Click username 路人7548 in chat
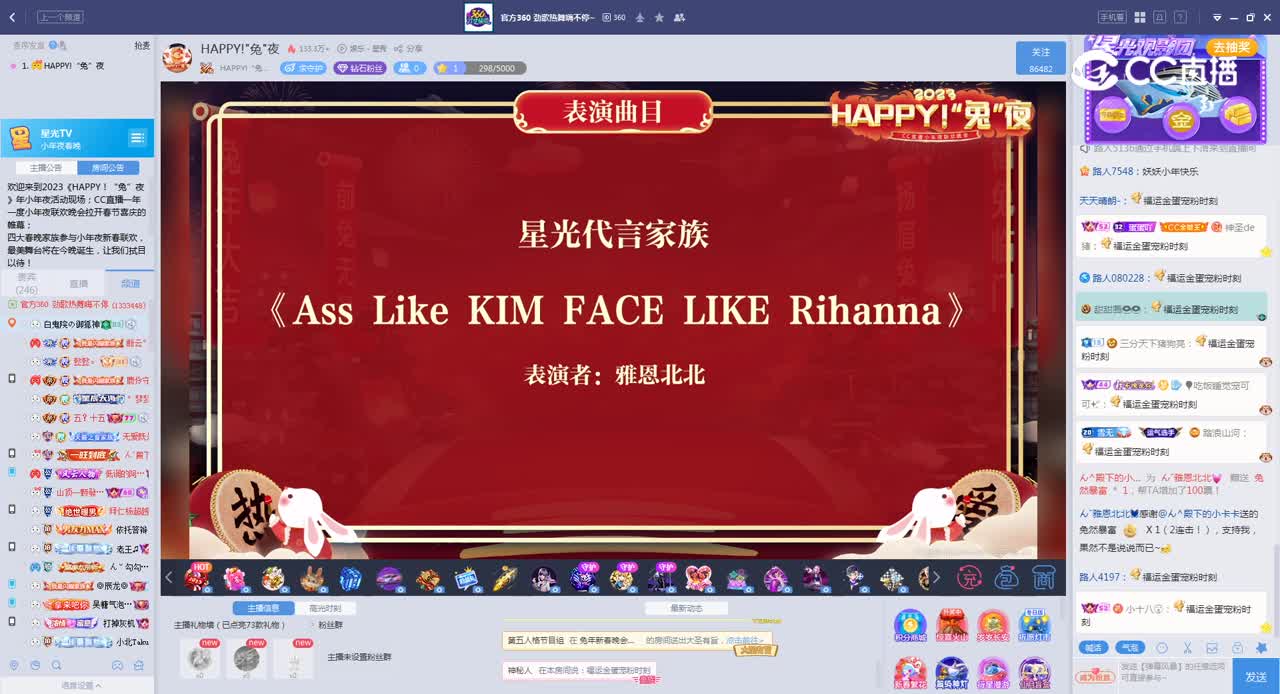 [x=1112, y=171]
